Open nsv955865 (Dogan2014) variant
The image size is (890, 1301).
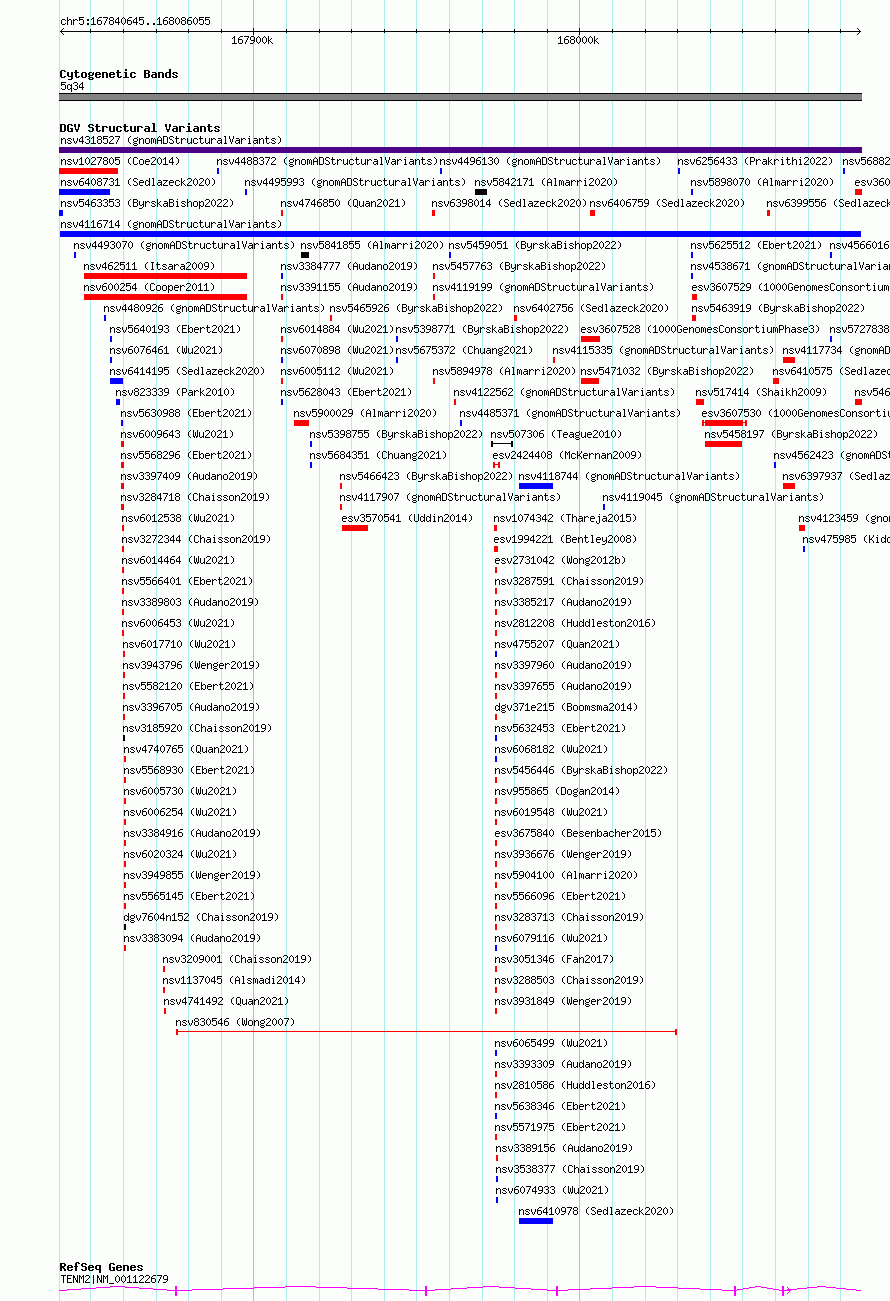pos(557,791)
